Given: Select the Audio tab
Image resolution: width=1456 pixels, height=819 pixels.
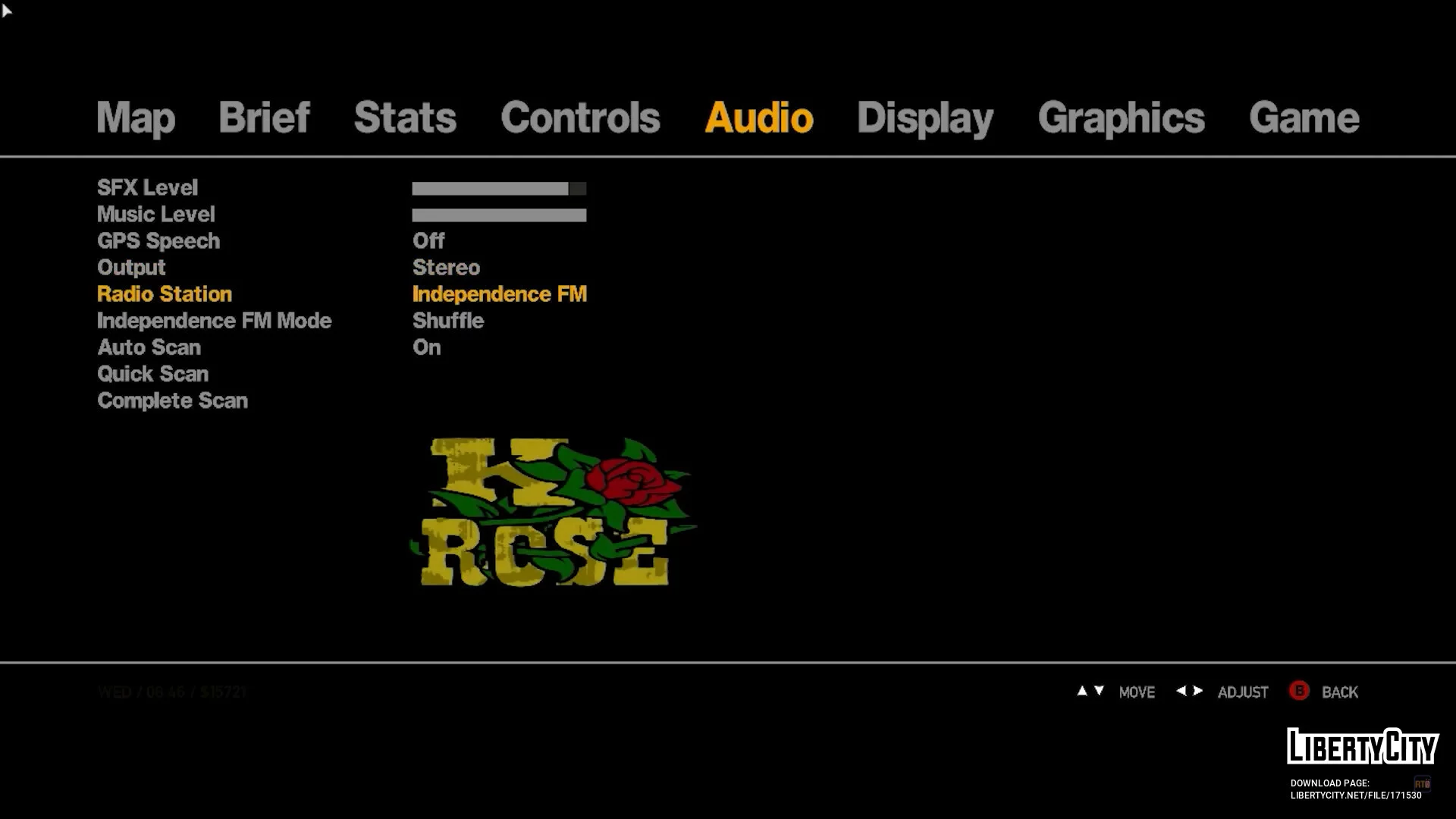Looking at the screenshot, I should [x=758, y=118].
